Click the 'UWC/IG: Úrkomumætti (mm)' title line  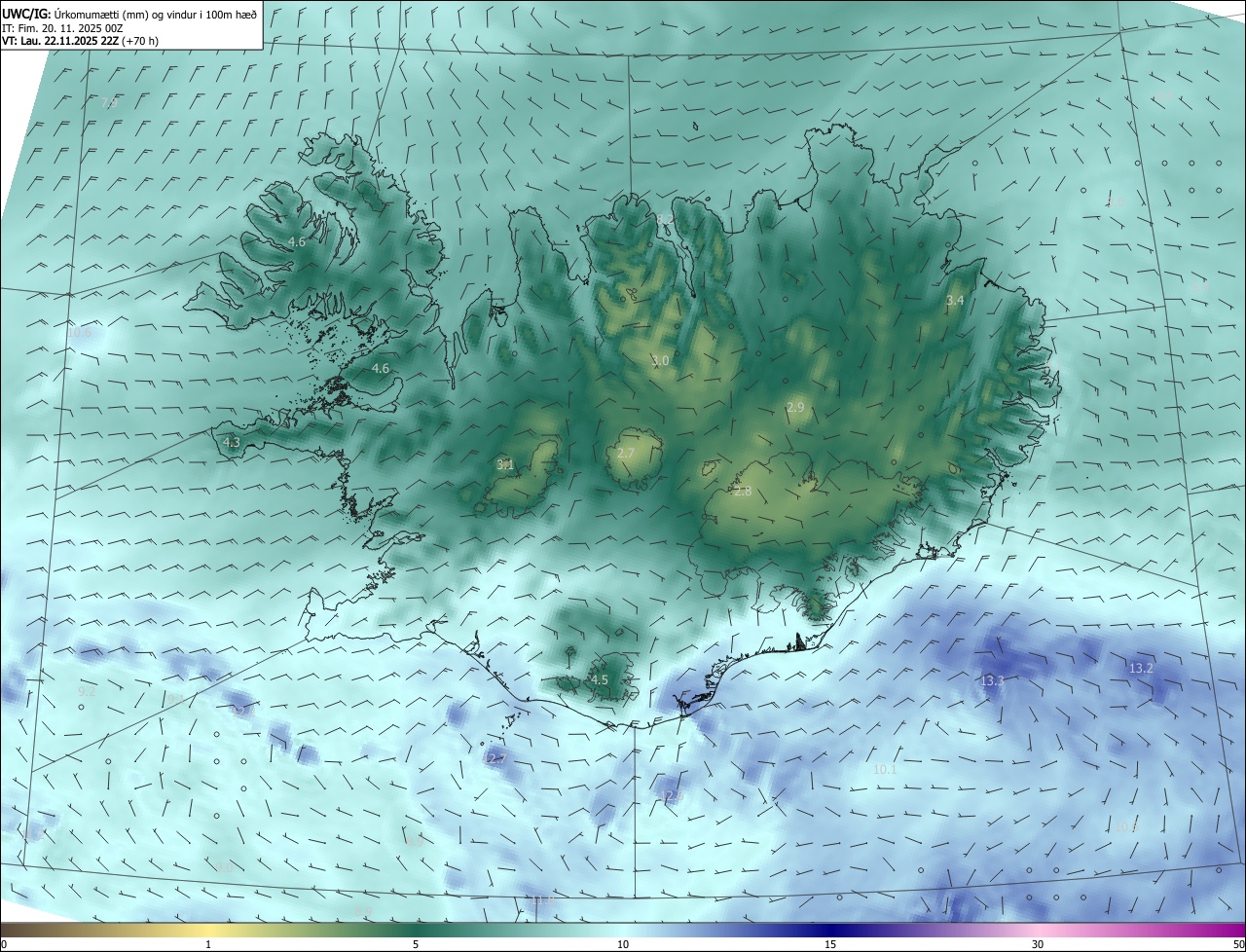pyautogui.click(x=128, y=14)
